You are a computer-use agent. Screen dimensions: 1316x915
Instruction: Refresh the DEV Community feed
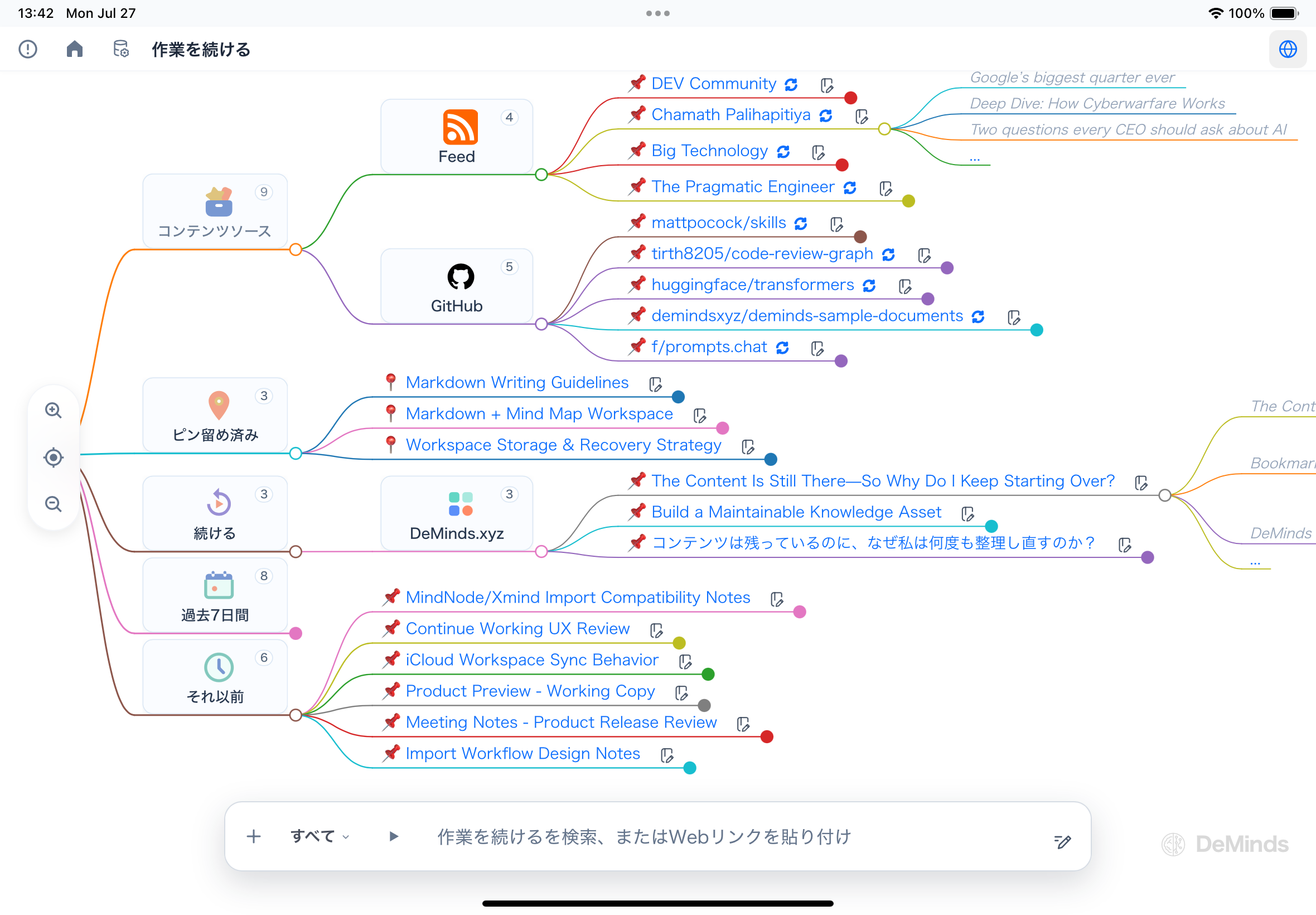pyautogui.click(x=791, y=85)
